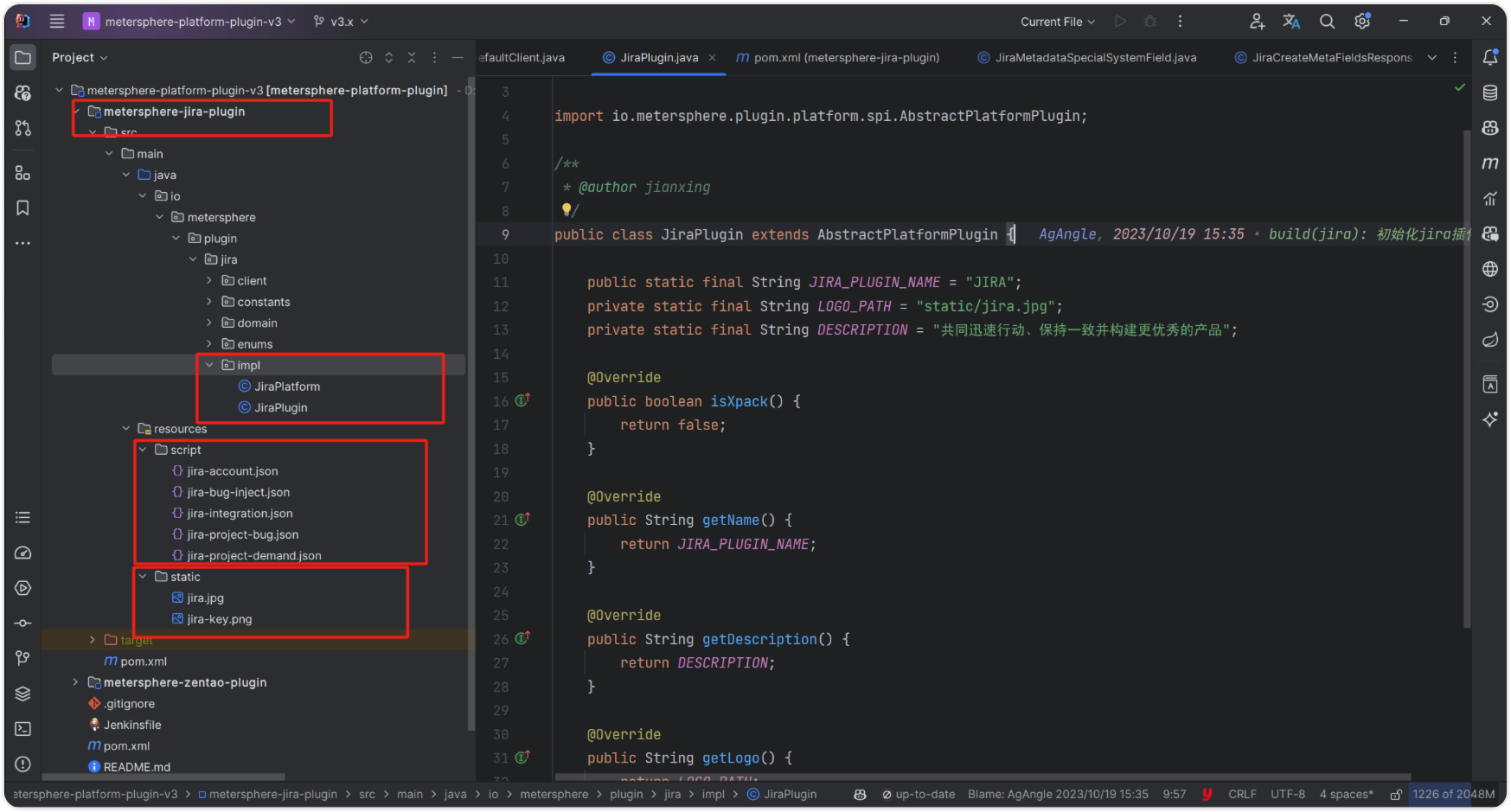Switch to the pom.xml (metersphere-jira-plugin) tab
Image resolution: width=1511 pixels, height=812 pixels.
click(837, 58)
